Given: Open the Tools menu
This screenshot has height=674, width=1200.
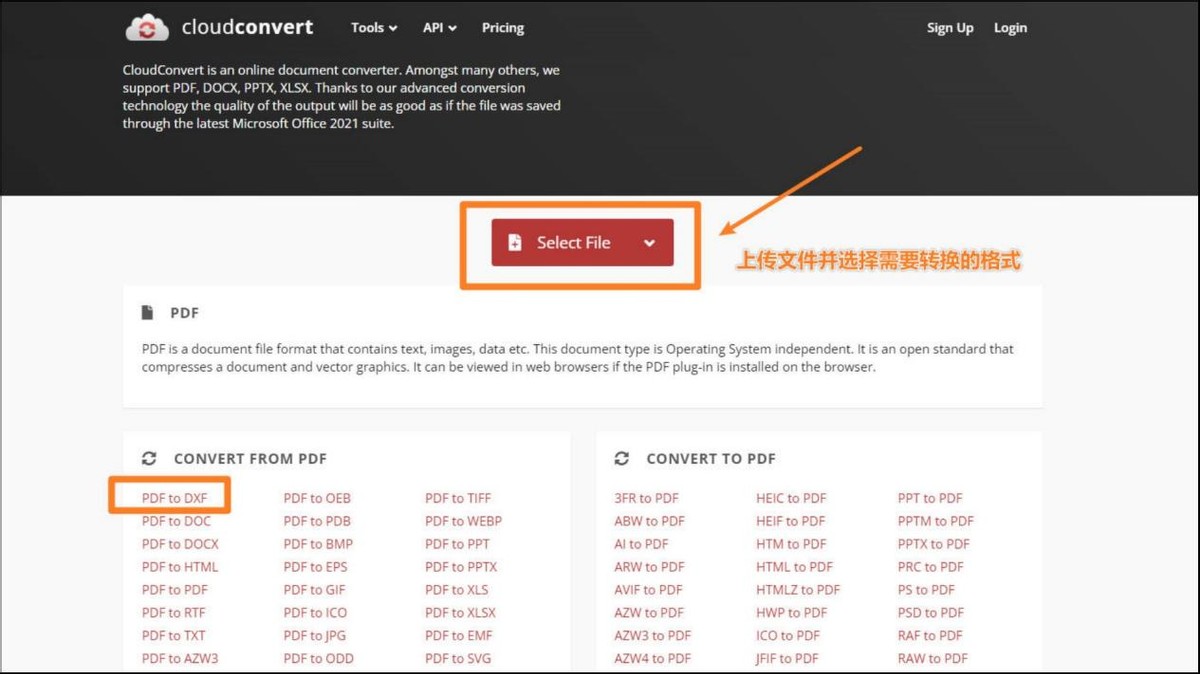Looking at the screenshot, I should [x=367, y=28].
